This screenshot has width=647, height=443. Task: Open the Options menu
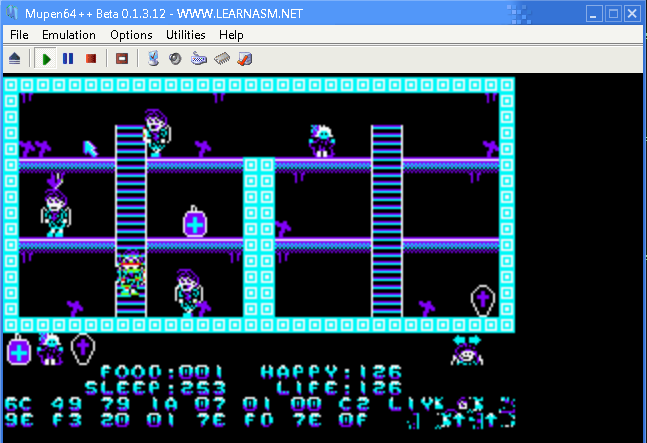(131, 34)
